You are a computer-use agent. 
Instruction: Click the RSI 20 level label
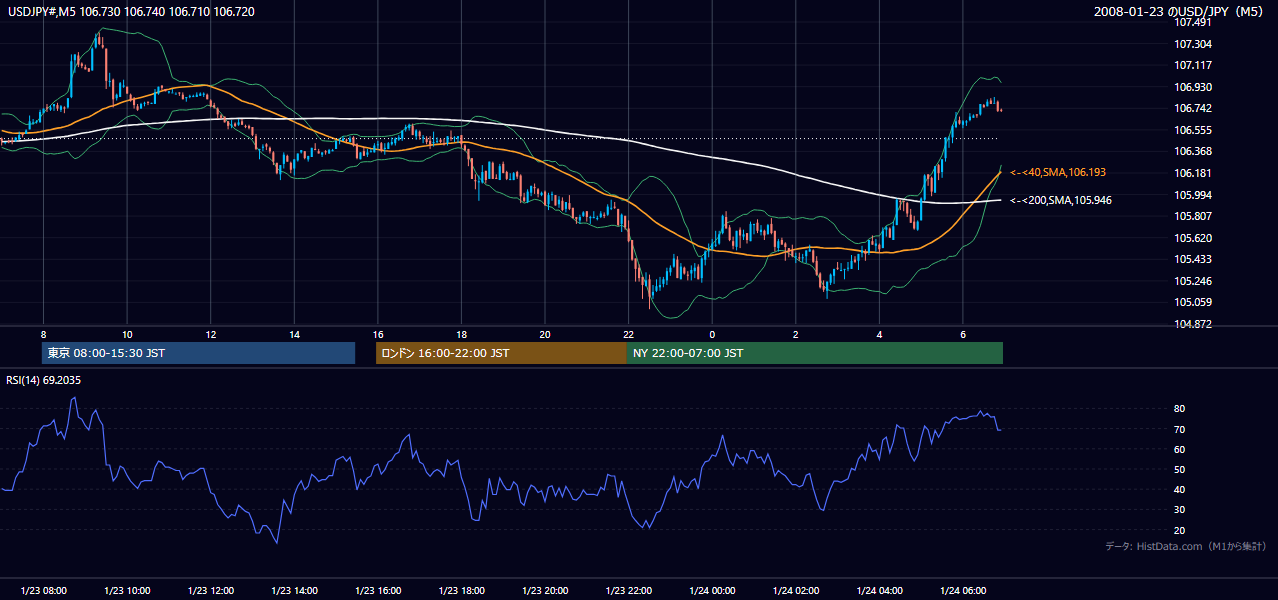(x=1180, y=530)
